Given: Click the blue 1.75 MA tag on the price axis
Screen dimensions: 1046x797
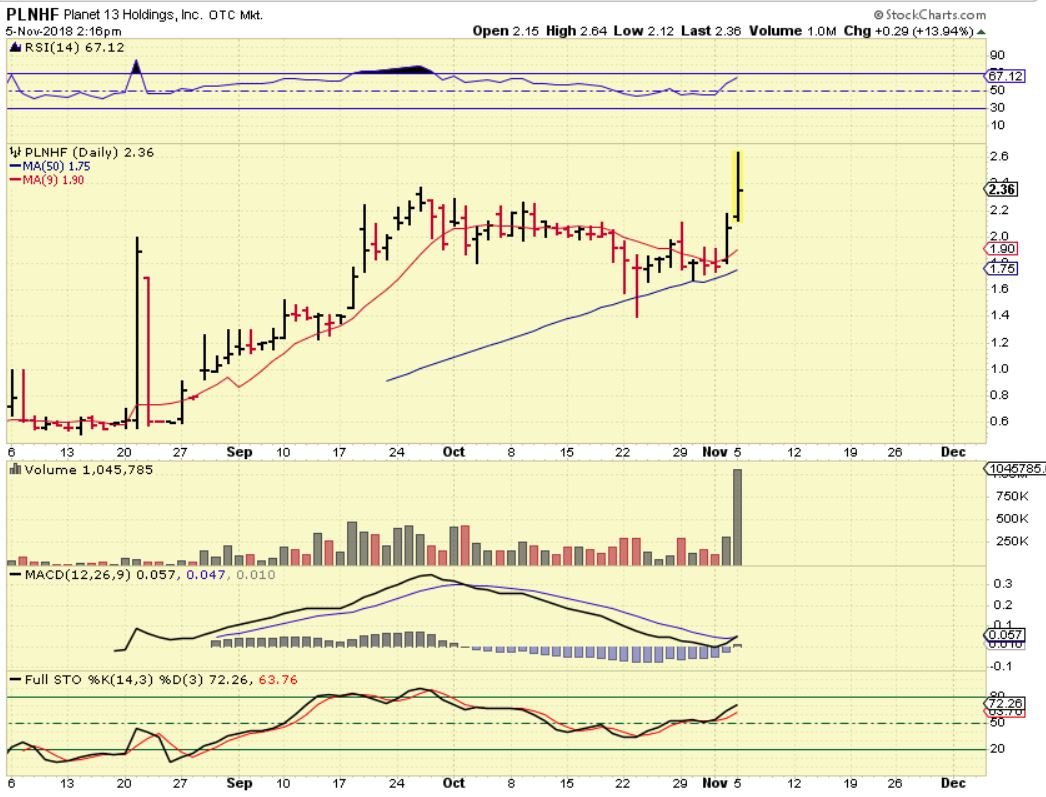Looking at the screenshot, I should click(1001, 269).
